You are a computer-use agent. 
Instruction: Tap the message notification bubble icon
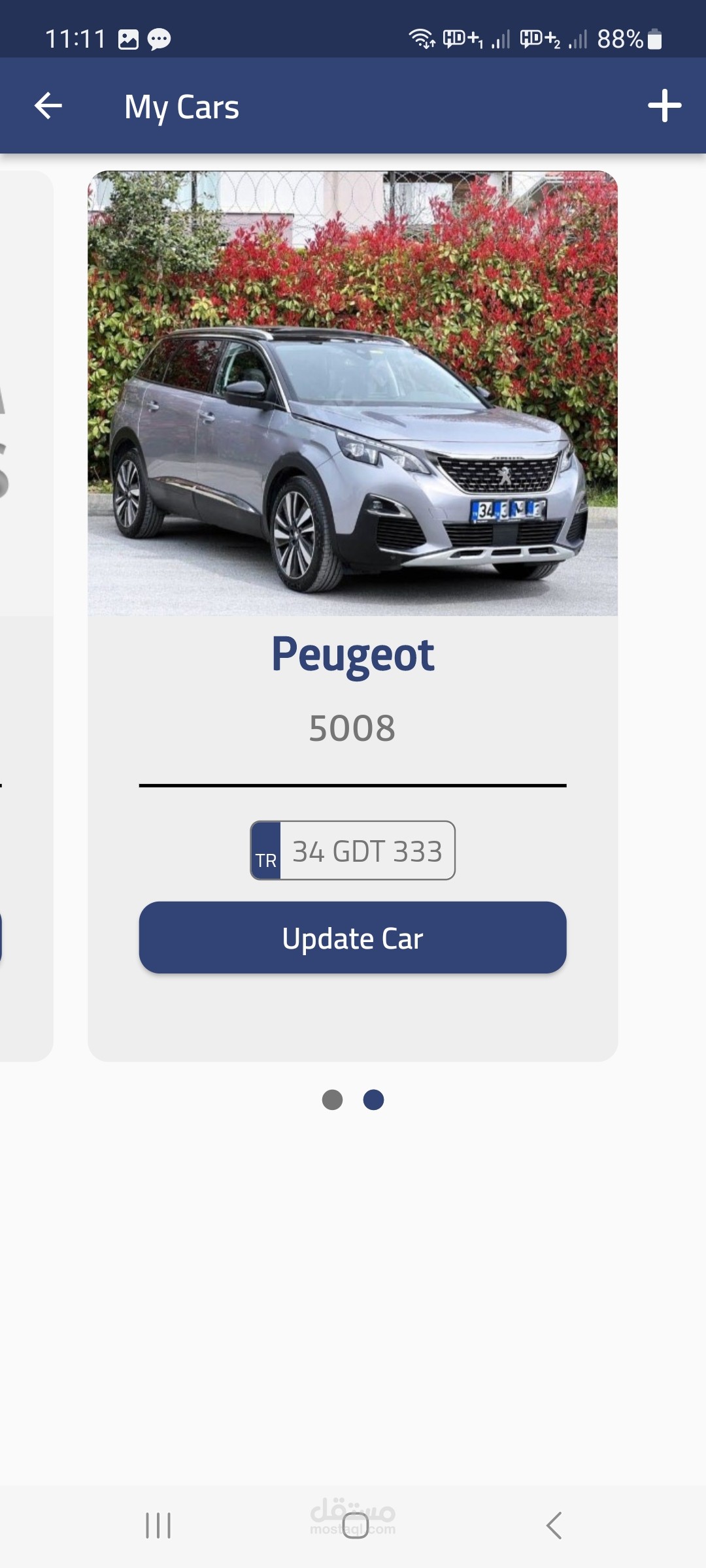click(x=159, y=40)
